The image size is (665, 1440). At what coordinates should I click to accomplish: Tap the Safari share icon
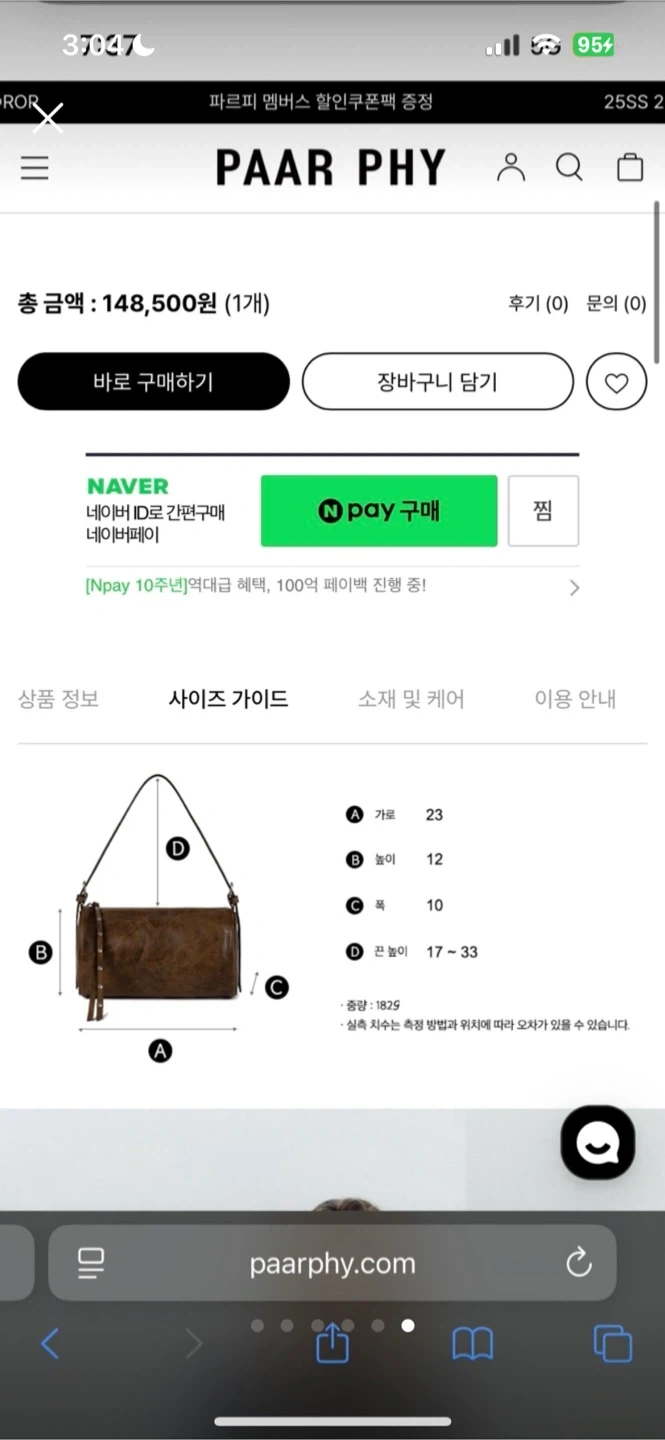(332, 1341)
